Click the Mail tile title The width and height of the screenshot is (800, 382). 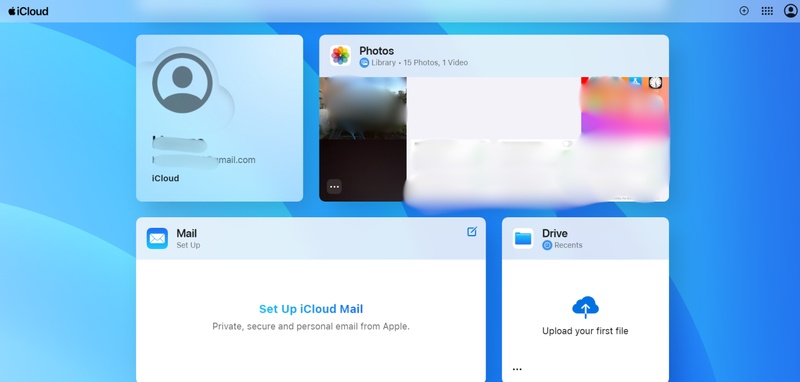pos(186,233)
